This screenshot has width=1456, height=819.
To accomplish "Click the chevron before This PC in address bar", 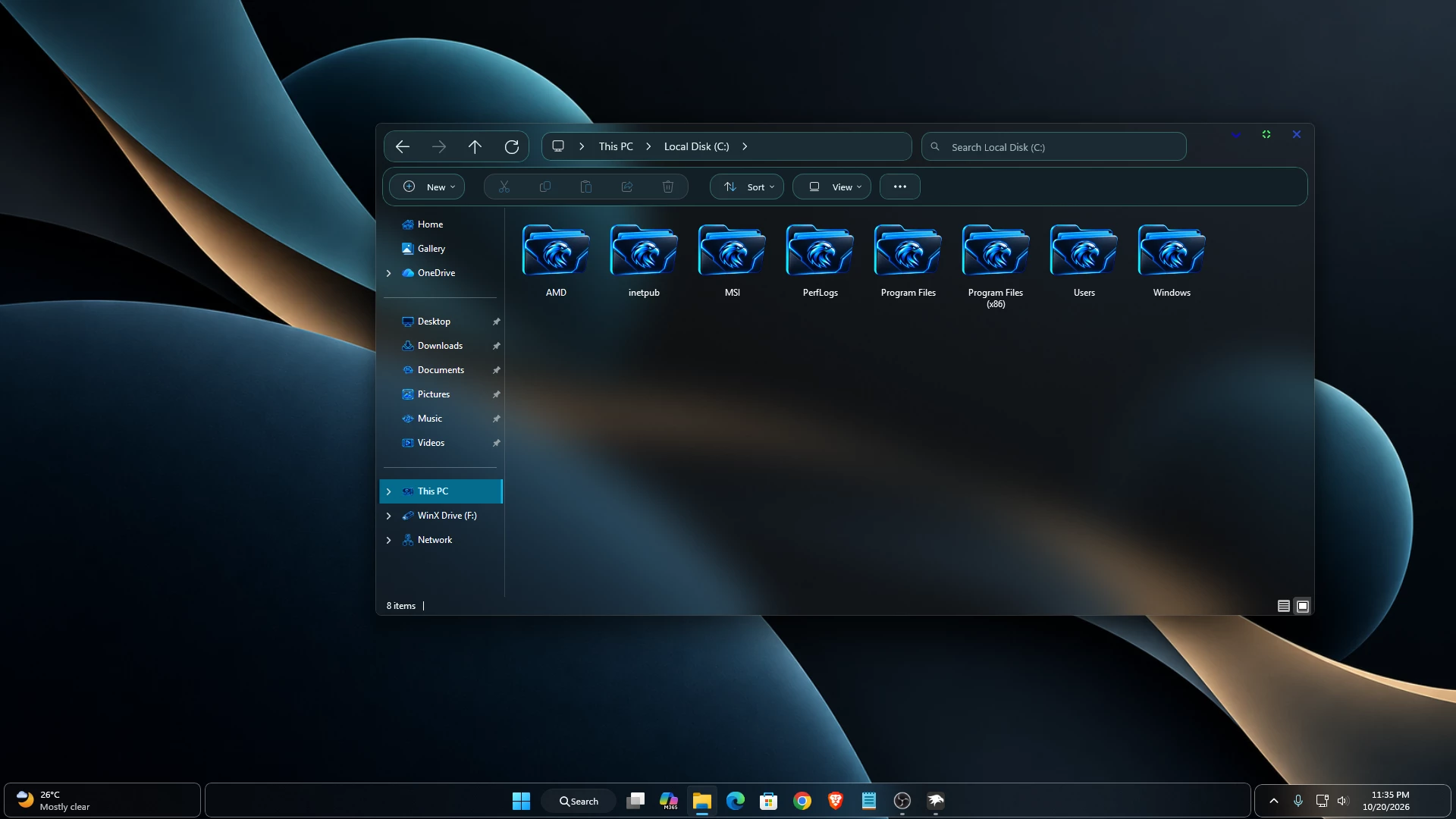I will (582, 147).
